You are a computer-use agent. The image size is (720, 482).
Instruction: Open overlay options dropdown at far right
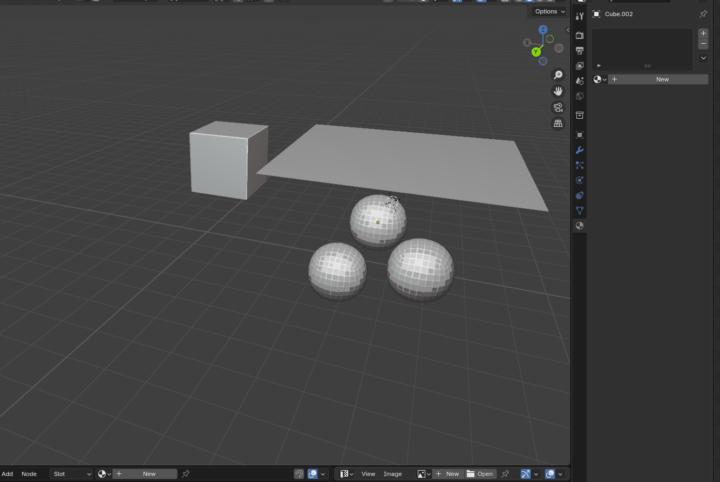pos(560,474)
